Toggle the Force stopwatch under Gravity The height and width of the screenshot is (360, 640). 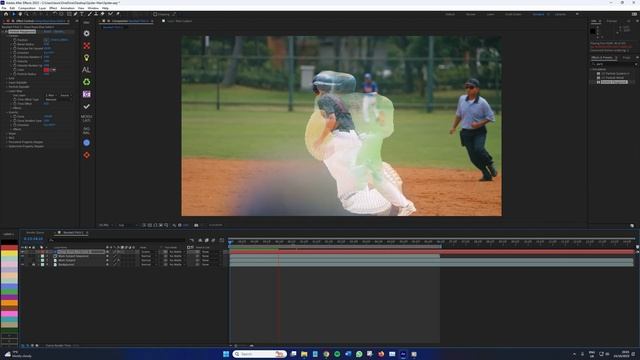coord(15,116)
